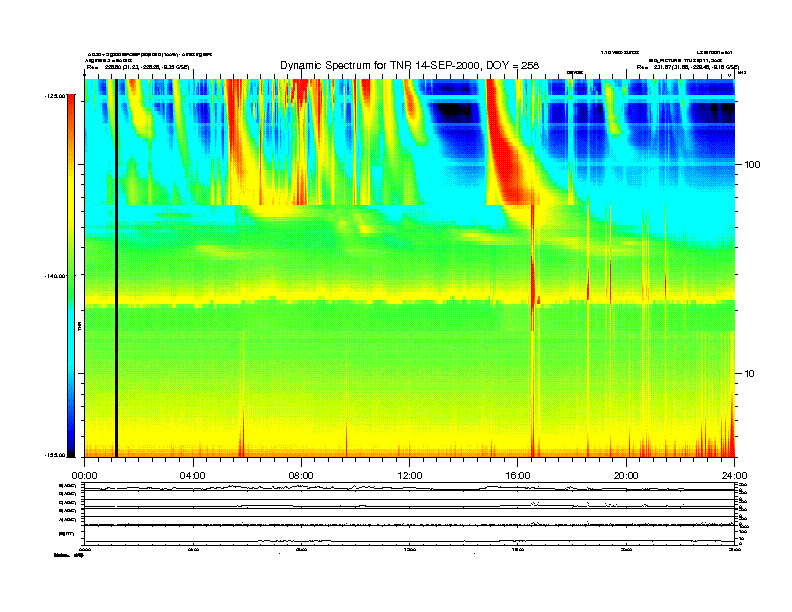Click the -125.00 color scale label
The width and height of the screenshot is (792, 612).
coord(55,95)
